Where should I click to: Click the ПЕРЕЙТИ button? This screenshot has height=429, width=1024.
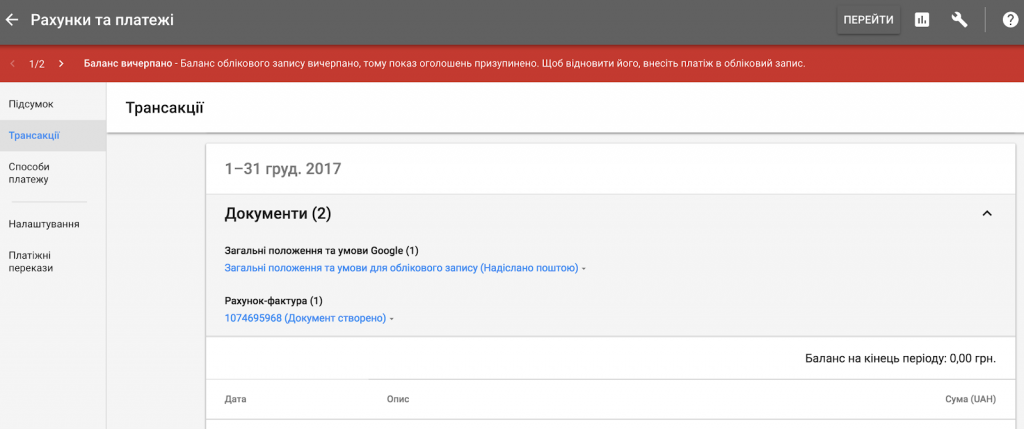pos(868,20)
